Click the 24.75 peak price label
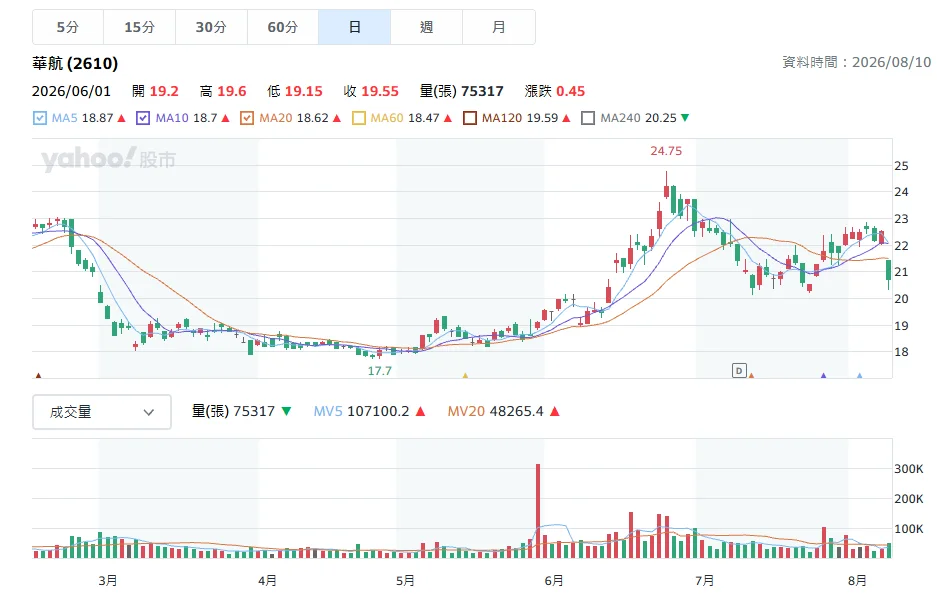Screen dimensions: 937x597 (x=666, y=151)
